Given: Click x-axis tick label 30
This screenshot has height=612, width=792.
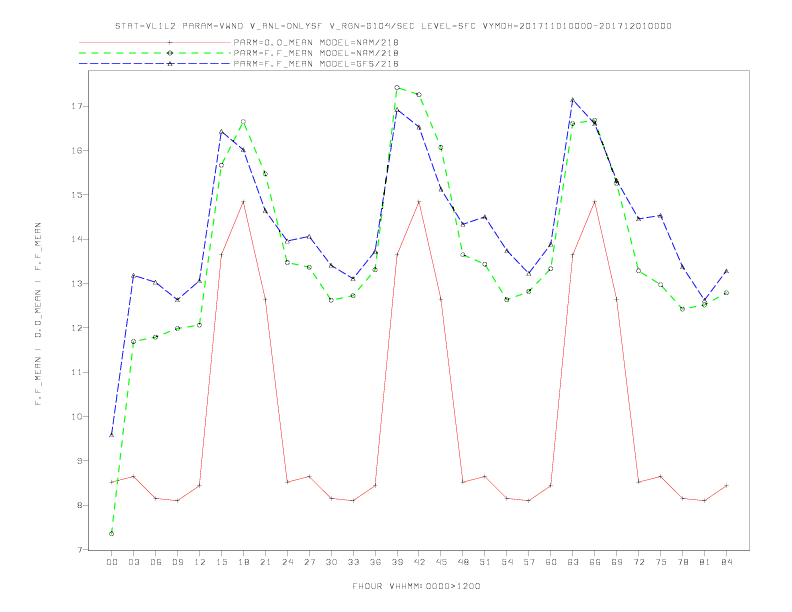Looking at the screenshot, I should point(331,562).
